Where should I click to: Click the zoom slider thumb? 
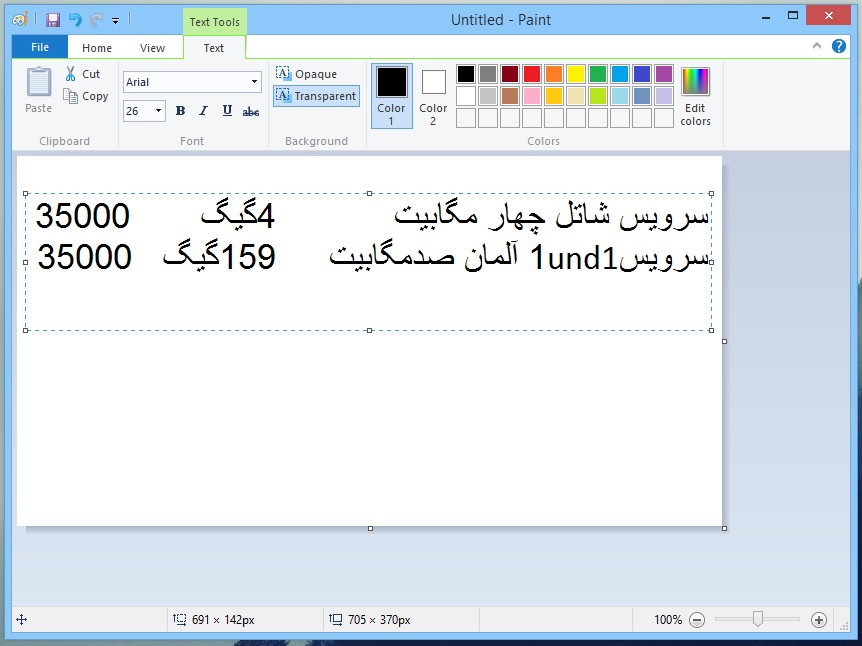[758, 620]
